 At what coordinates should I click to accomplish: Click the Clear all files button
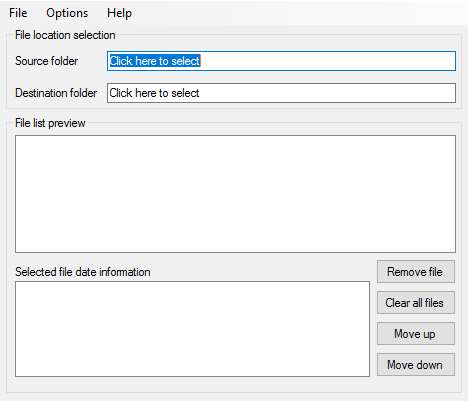coord(416,303)
